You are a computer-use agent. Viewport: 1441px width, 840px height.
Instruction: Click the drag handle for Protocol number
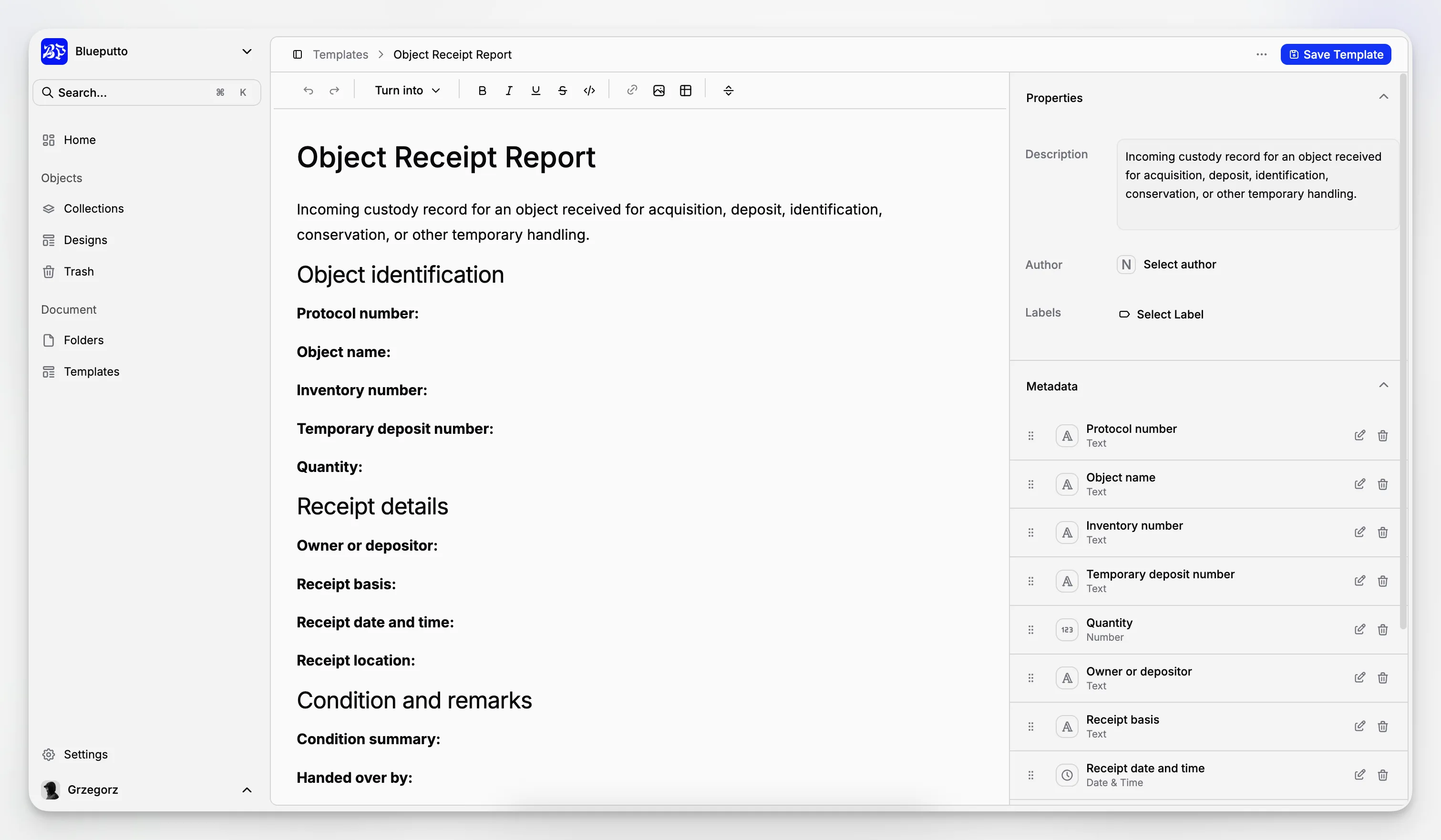[1031, 436]
